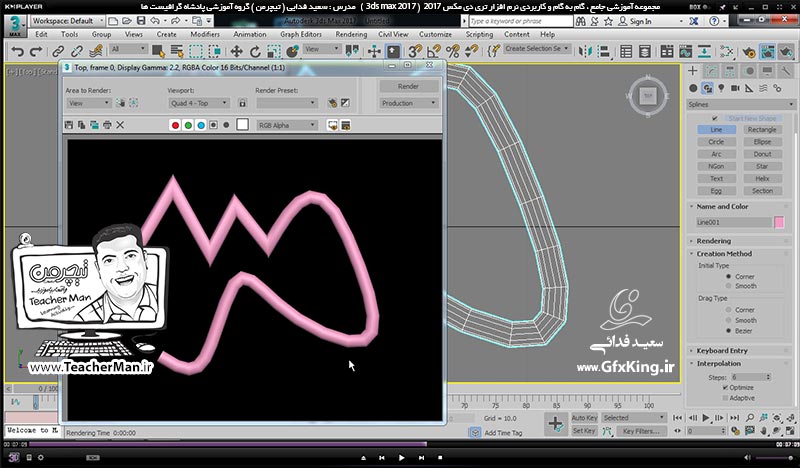Viewport: 800px width, 468px height.
Task: Click the Mirror tool icon
Action: [x=585, y=51]
